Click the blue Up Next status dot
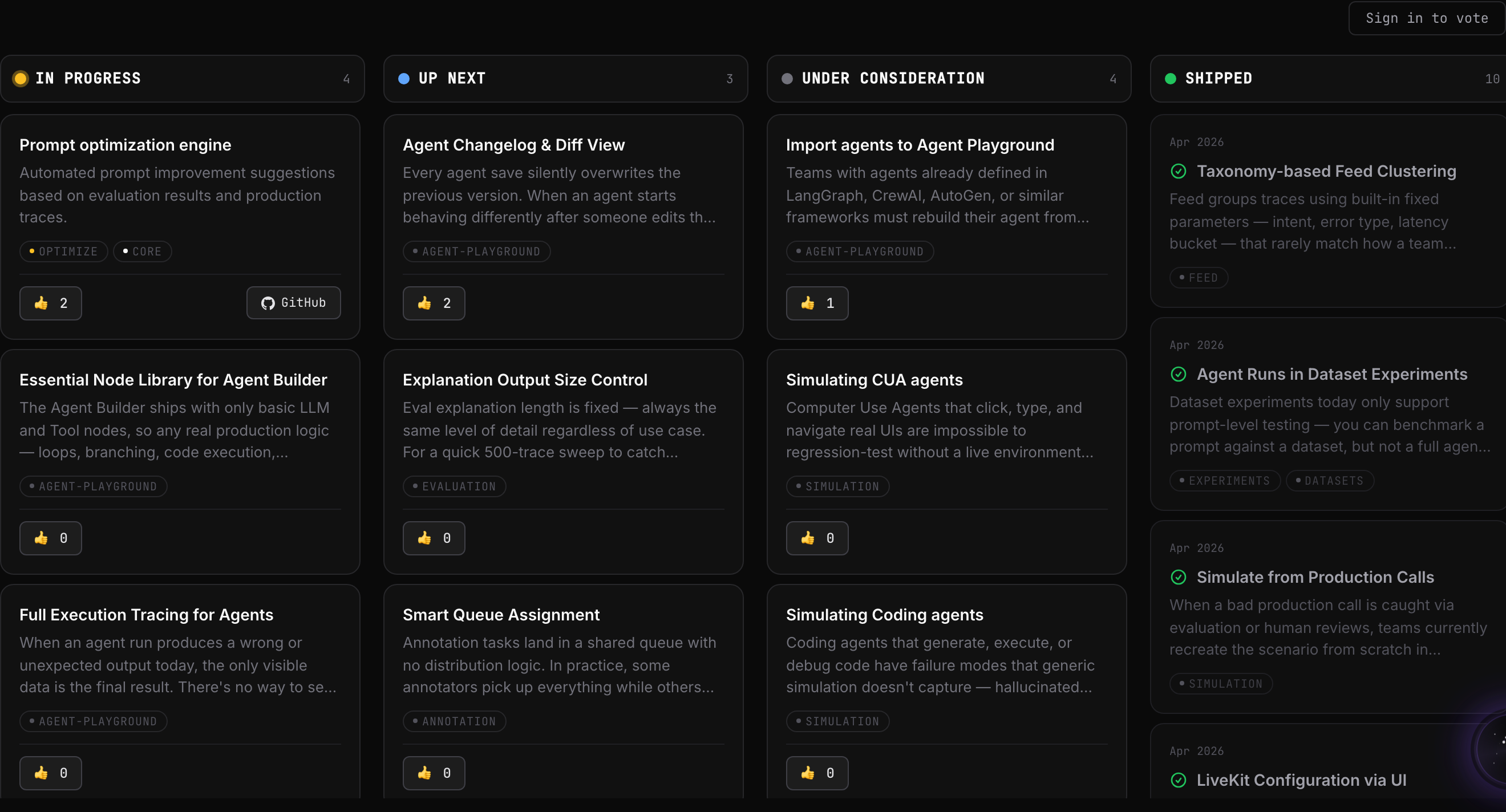1506x812 pixels. coord(403,78)
